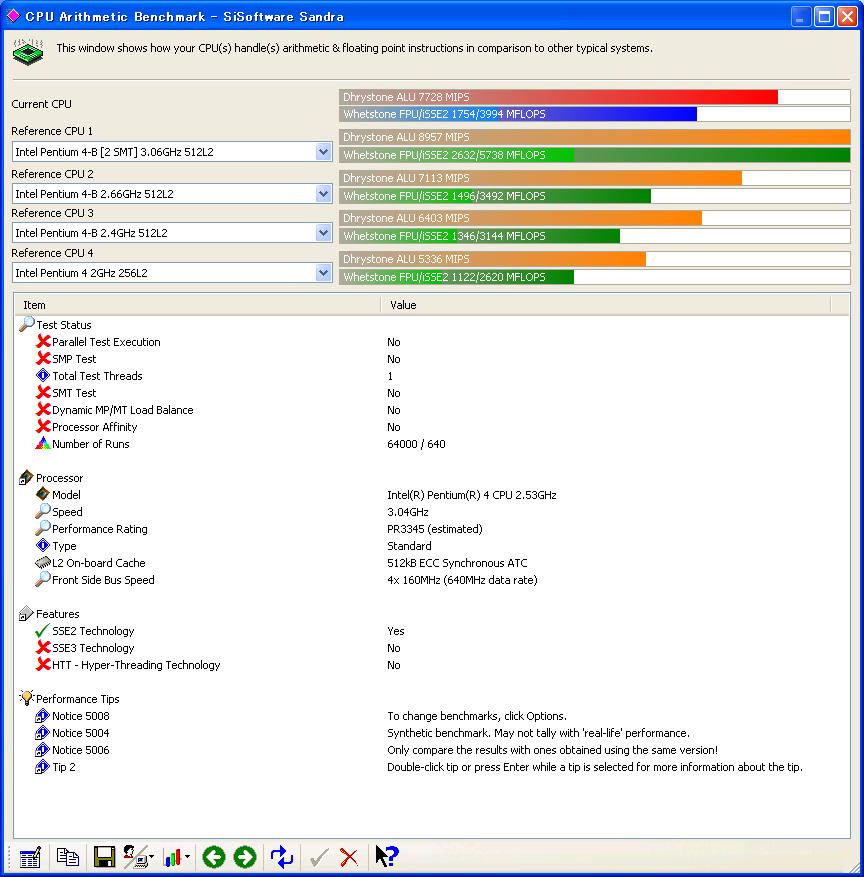Click Whetstone 1496/3492 MFLOPS reference bar
The width and height of the screenshot is (864, 877).
pos(594,196)
